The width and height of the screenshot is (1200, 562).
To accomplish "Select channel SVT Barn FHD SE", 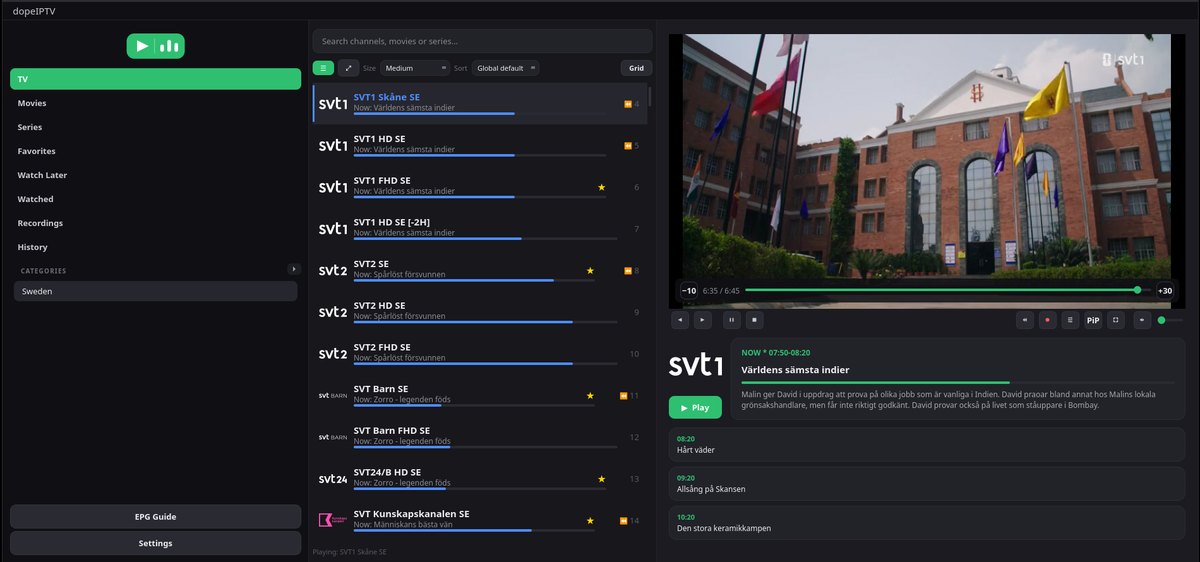I will [x=480, y=437].
